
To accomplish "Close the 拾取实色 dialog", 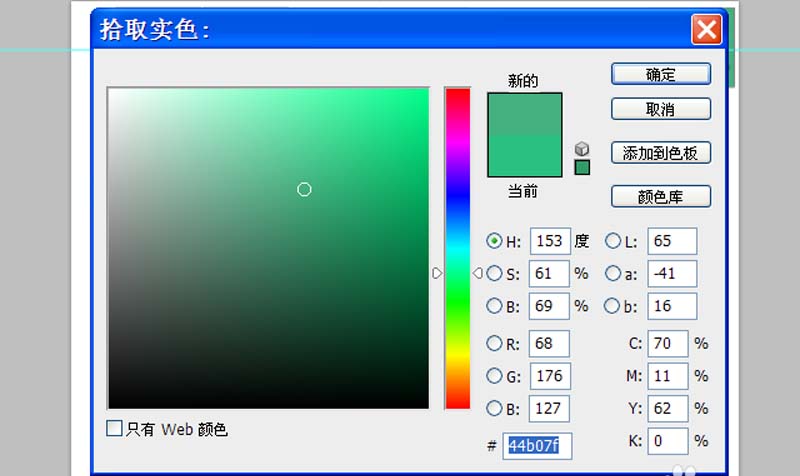I will [707, 29].
